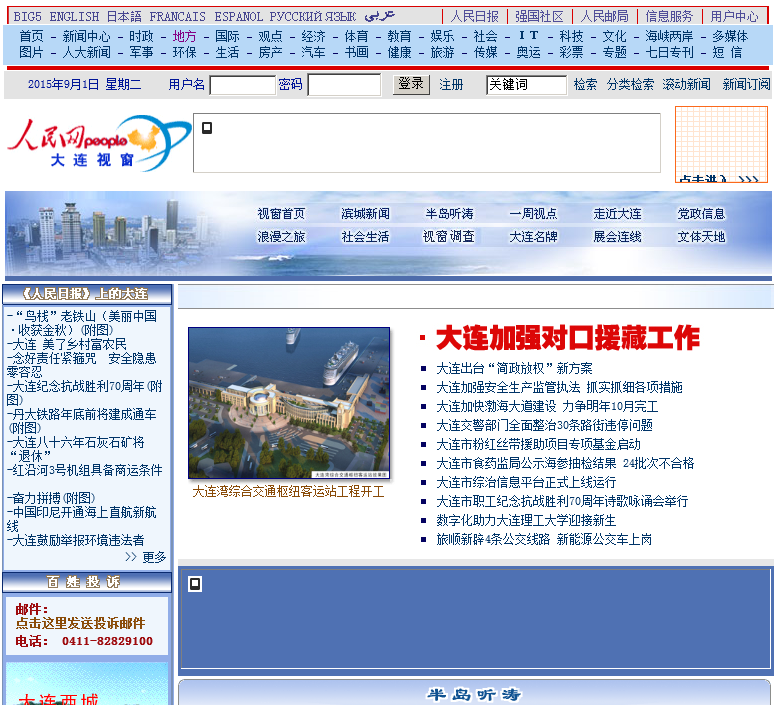Open 滚动新闻 rolling news

686,84
